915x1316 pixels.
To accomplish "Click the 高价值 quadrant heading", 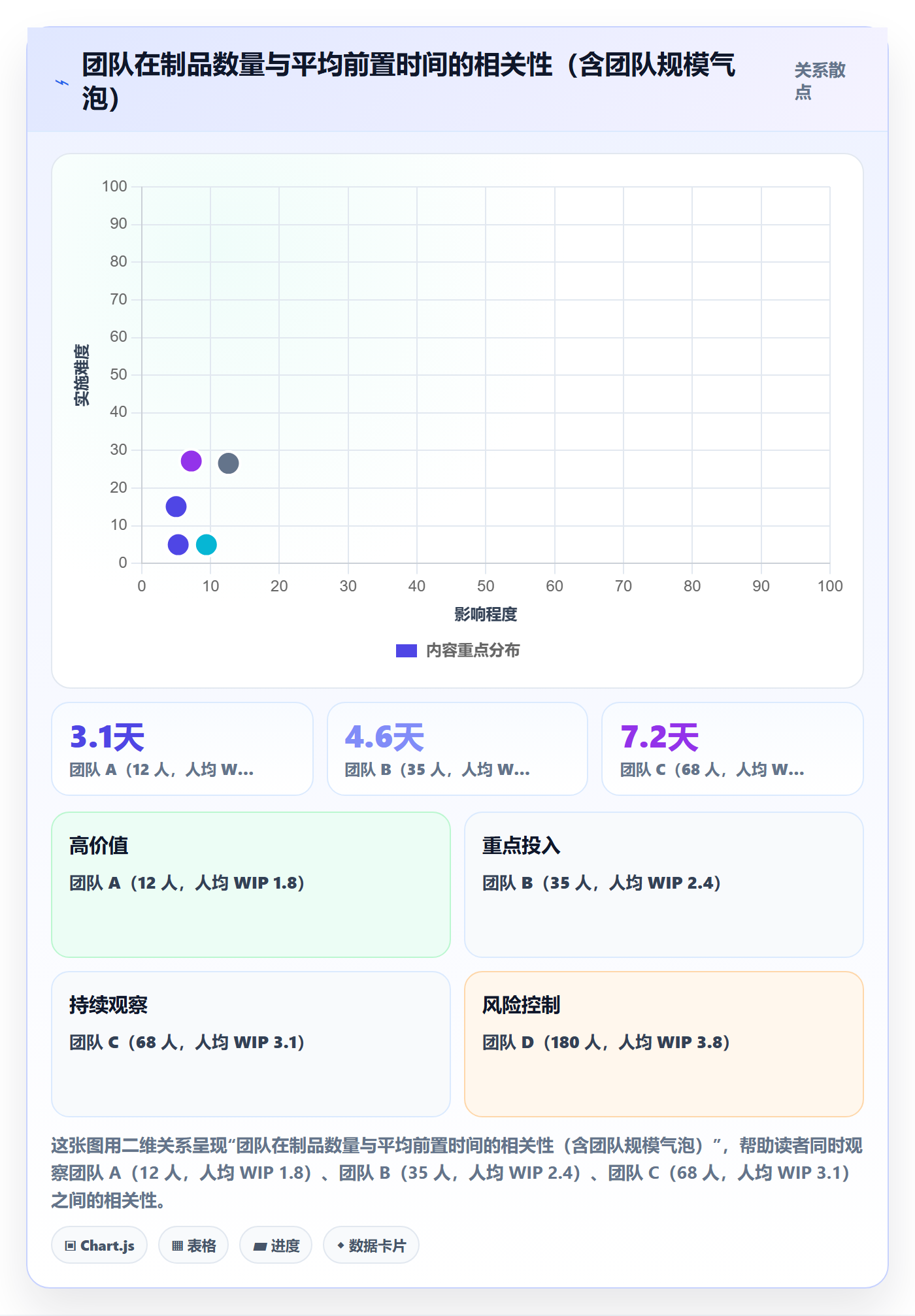I will click(x=99, y=846).
